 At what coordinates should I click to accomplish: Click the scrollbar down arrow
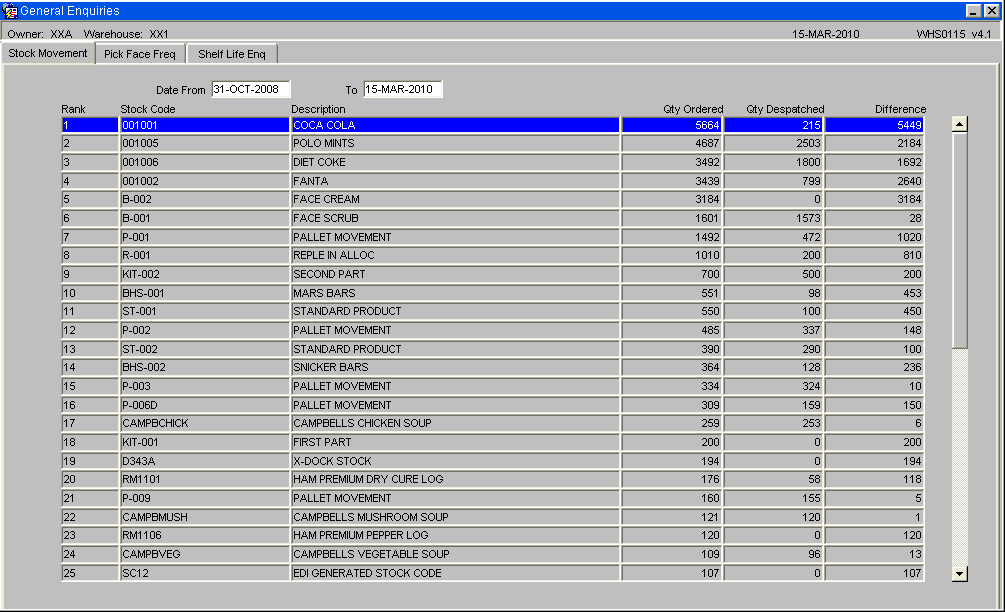959,574
